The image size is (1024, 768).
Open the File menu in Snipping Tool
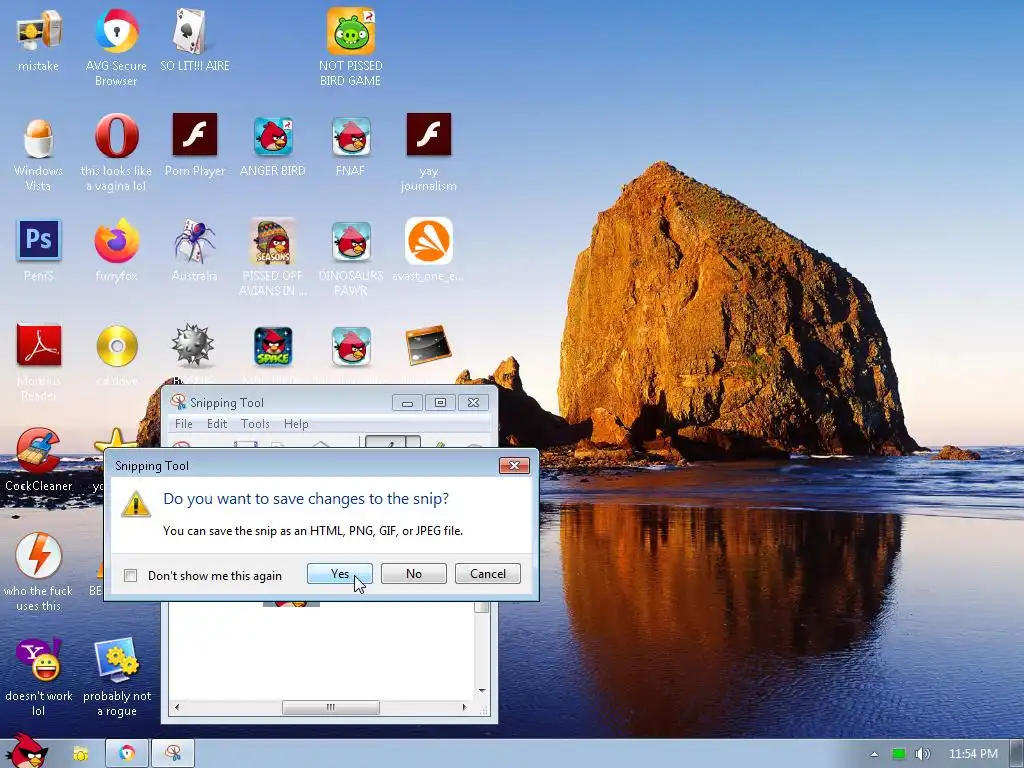coord(184,424)
